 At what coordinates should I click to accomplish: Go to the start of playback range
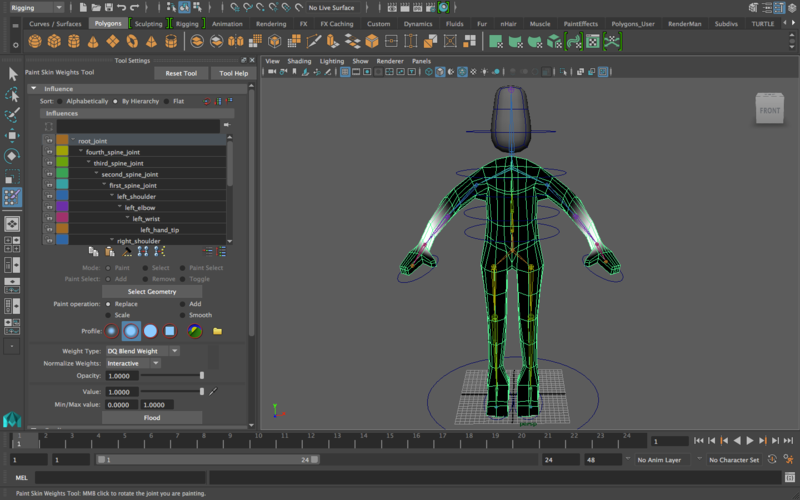[699, 440]
